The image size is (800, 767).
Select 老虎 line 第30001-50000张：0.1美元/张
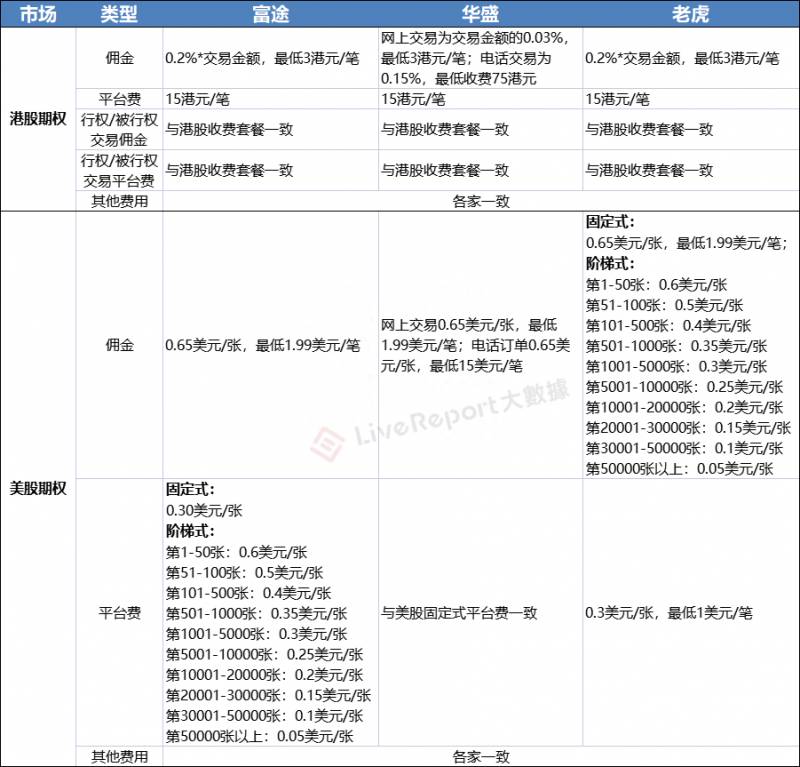tap(684, 448)
